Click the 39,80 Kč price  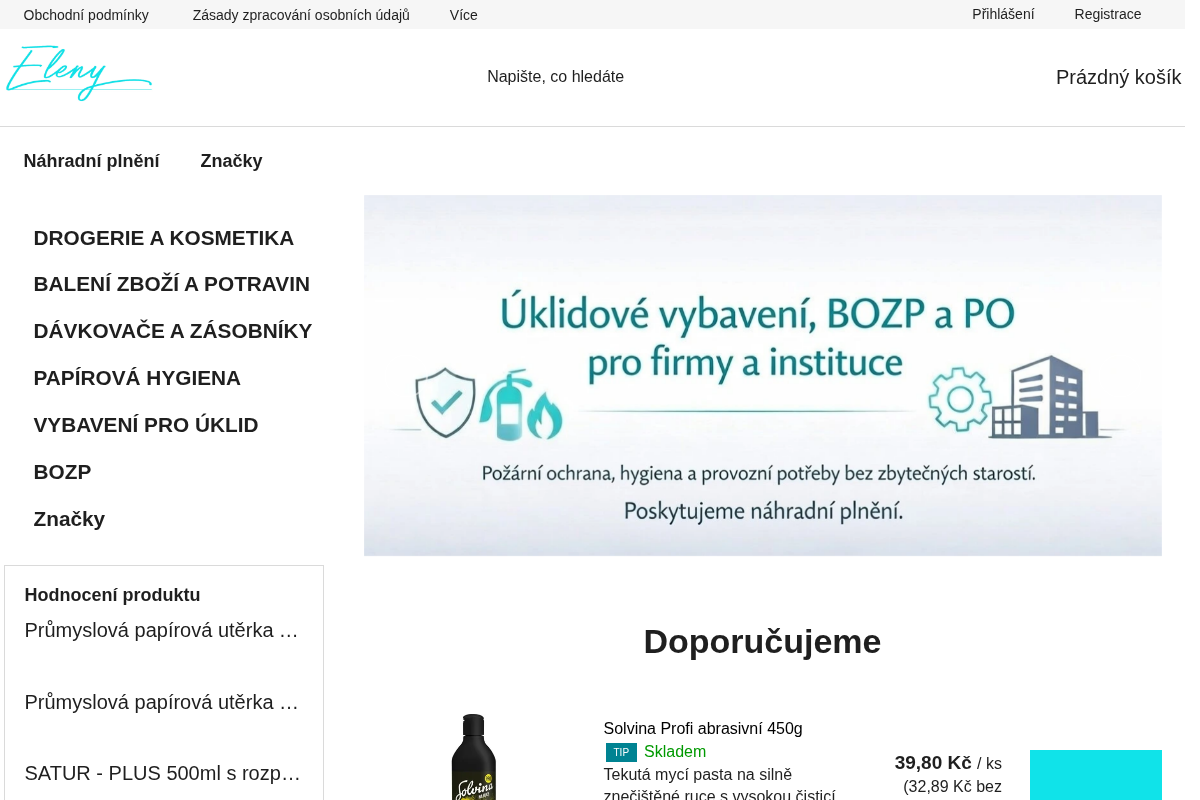(933, 763)
